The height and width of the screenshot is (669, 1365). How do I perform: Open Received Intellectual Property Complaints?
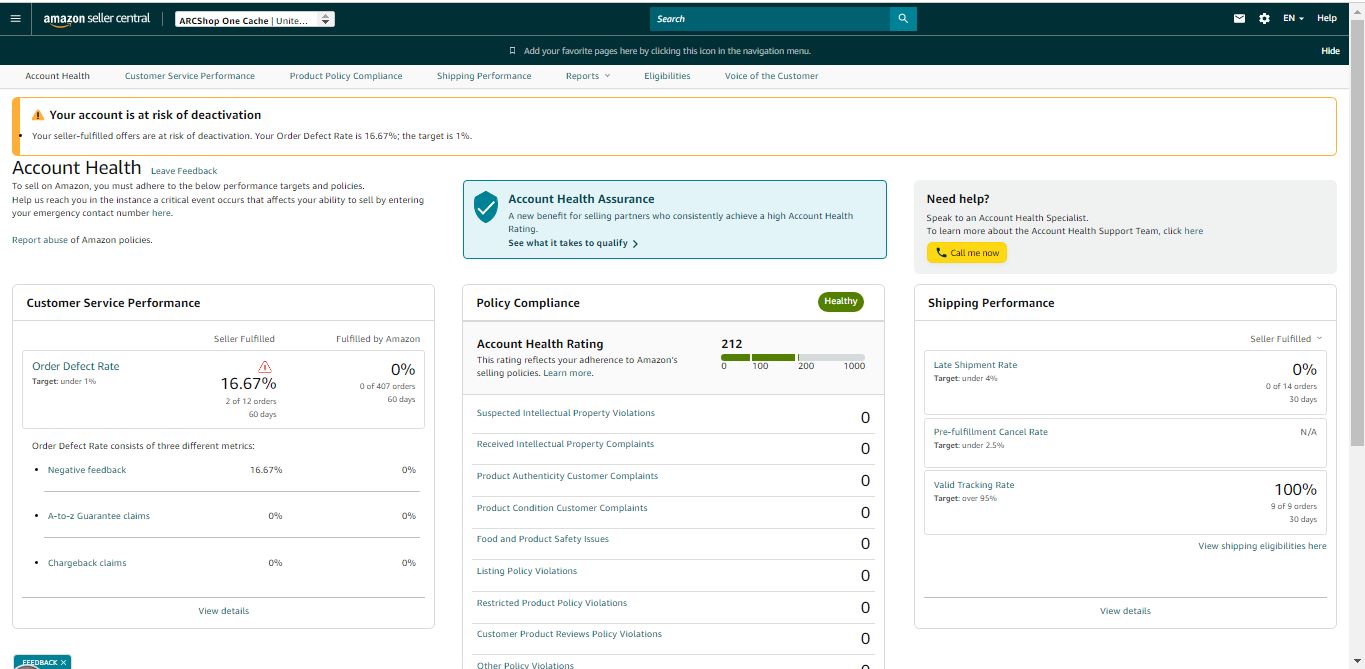[x=565, y=444]
